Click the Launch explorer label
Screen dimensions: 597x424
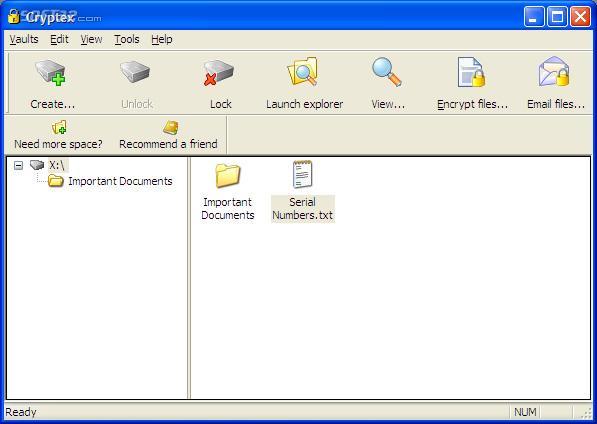tap(305, 104)
